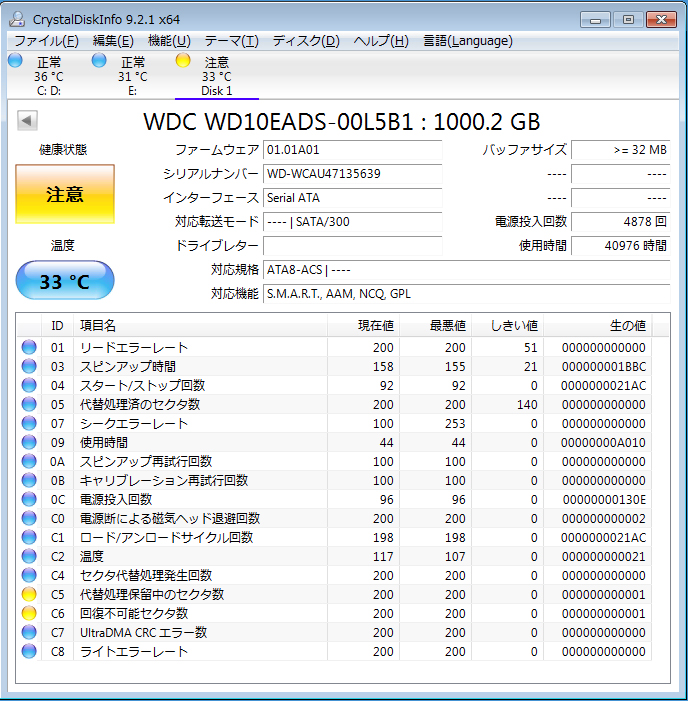The image size is (688, 701).
Task: Click the blue status icon for C: D: drive
Action: pyautogui.click(x=15, y=61)
